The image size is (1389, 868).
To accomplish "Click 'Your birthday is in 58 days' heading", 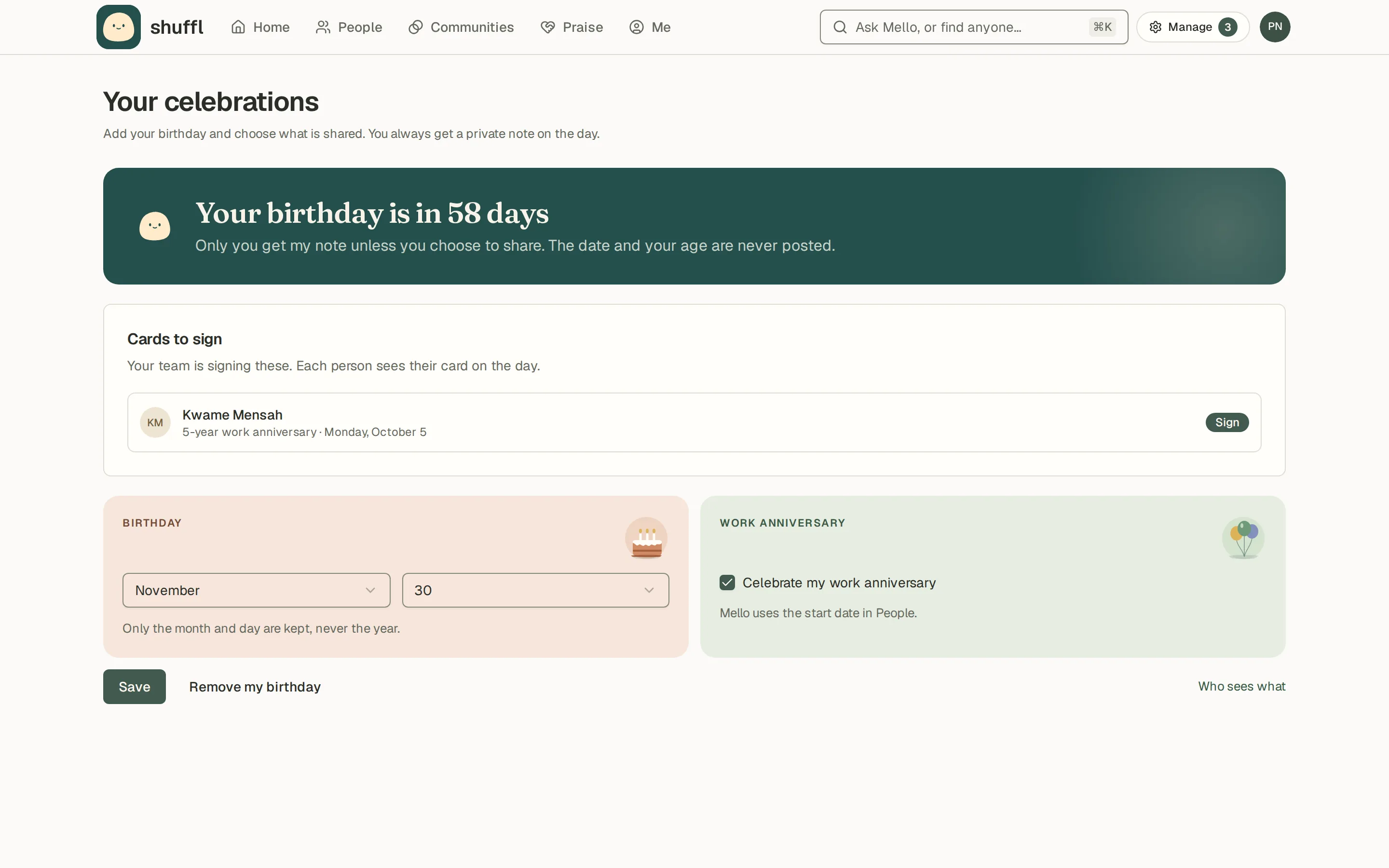I will [372, 214].
